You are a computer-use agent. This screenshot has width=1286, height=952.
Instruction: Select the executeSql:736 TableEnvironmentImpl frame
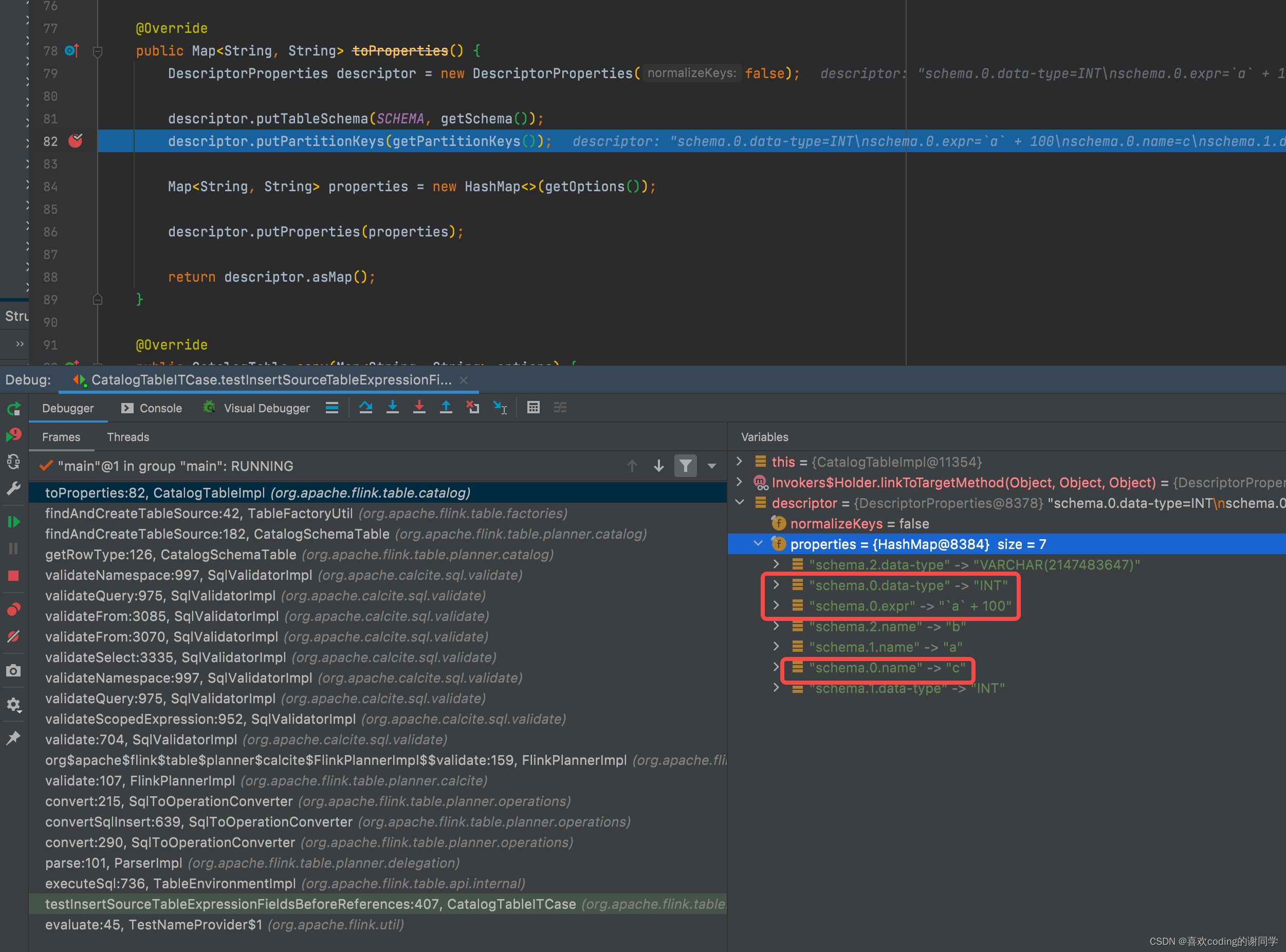(170, 883)
